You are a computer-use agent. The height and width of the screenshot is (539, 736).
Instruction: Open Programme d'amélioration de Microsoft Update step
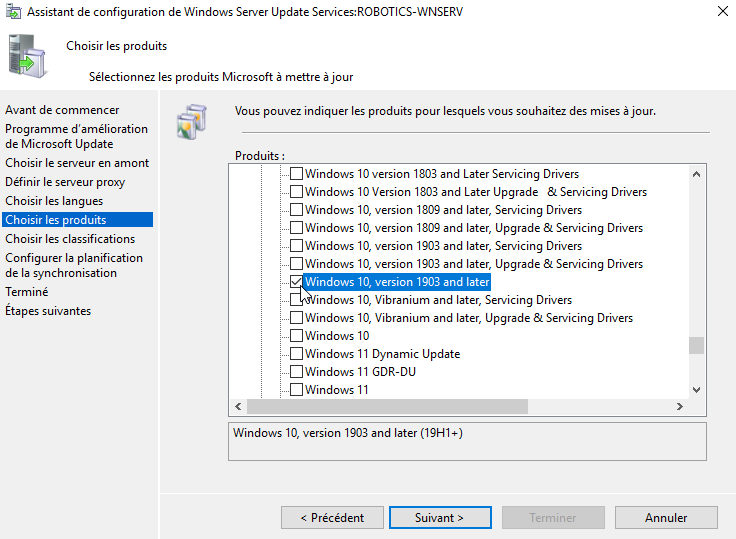[77, 136]
